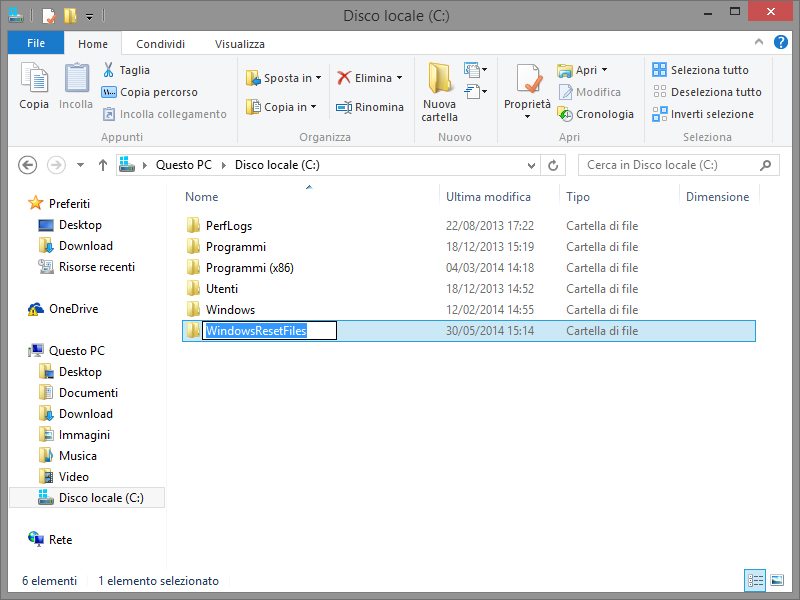Expand the Copia in dropdown
The height and width of the screenshot is (600, 800).
click(313, 107)
